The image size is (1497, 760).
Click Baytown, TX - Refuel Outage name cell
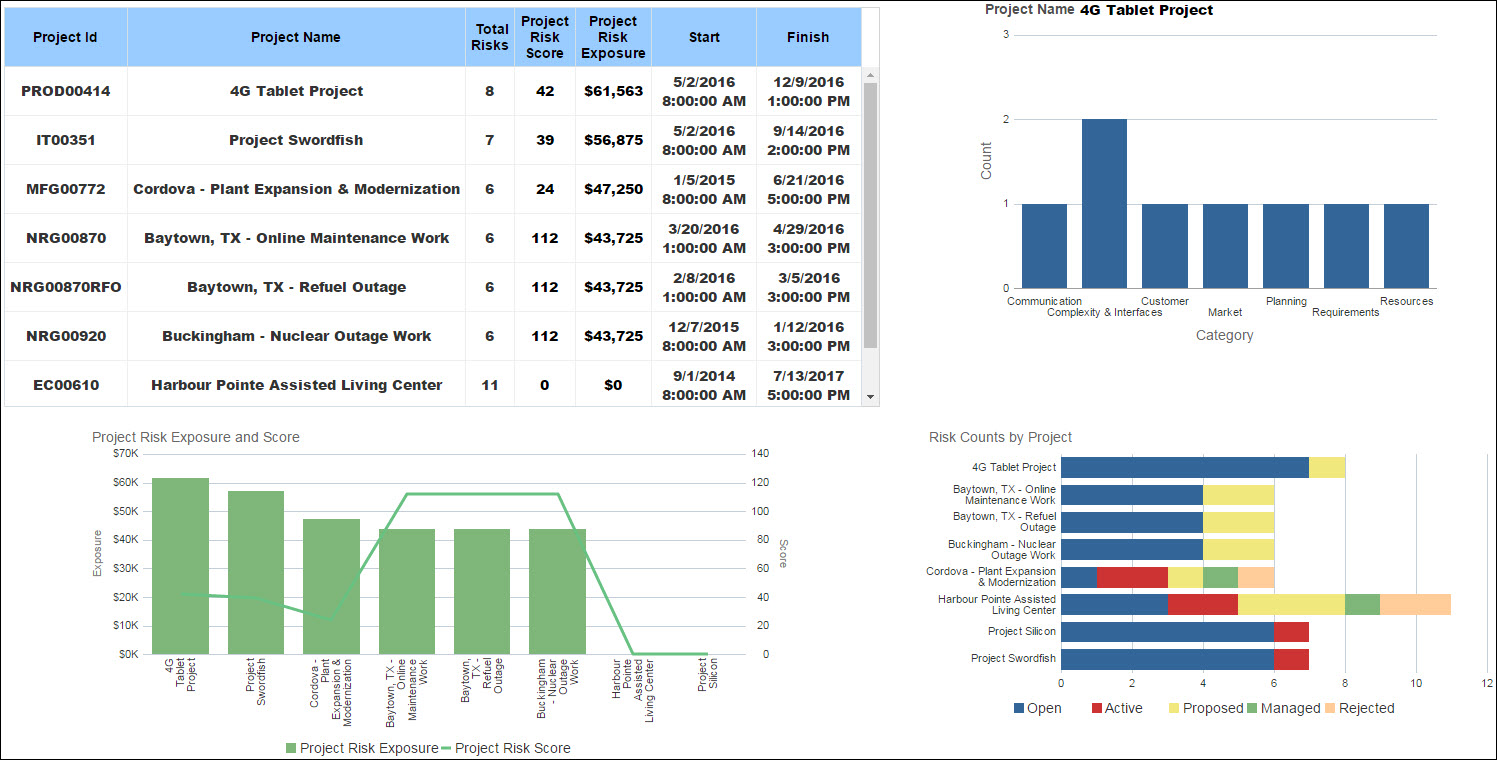[296, 287]
